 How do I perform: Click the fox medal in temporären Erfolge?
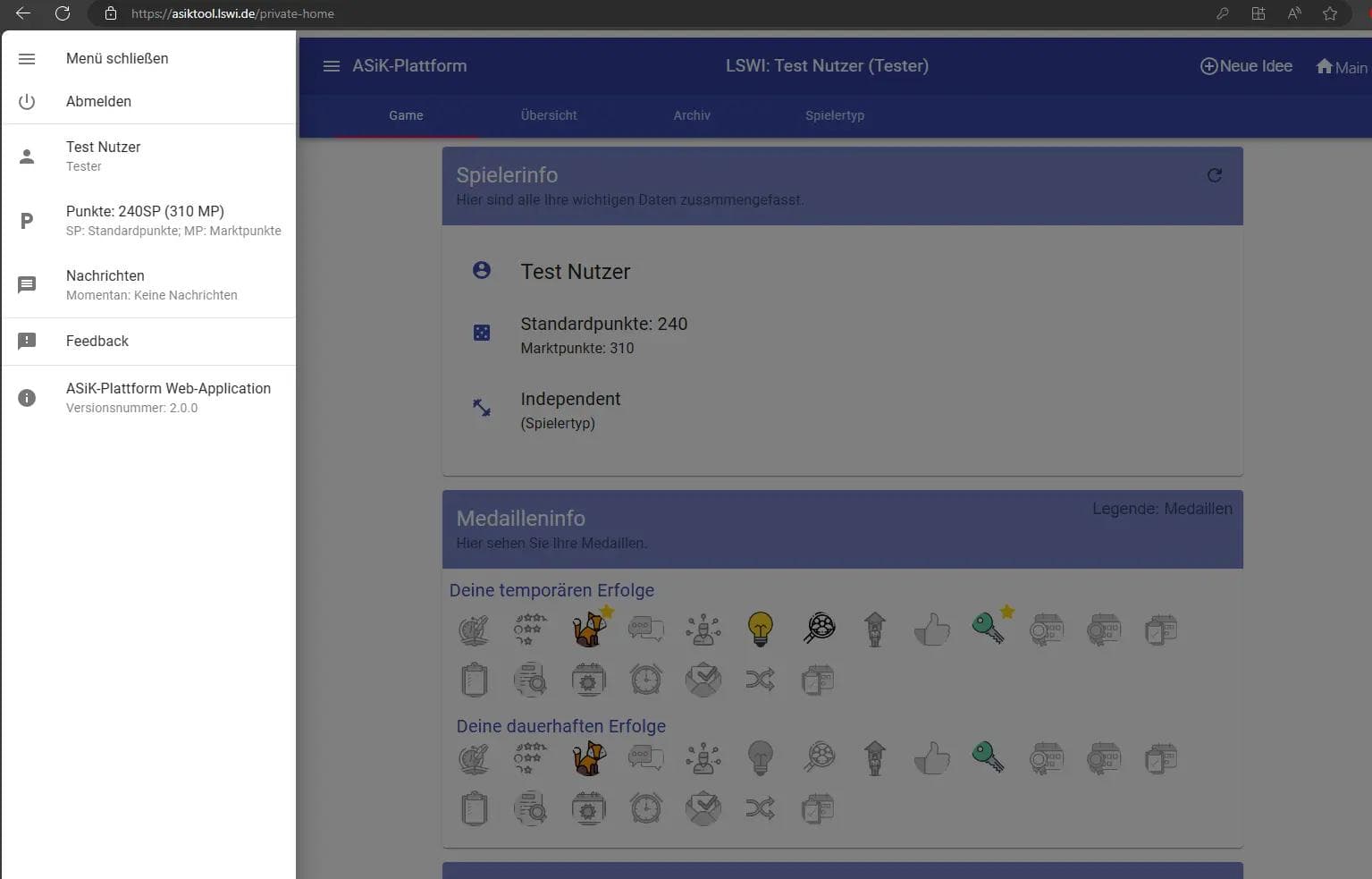tap(589, 629)
